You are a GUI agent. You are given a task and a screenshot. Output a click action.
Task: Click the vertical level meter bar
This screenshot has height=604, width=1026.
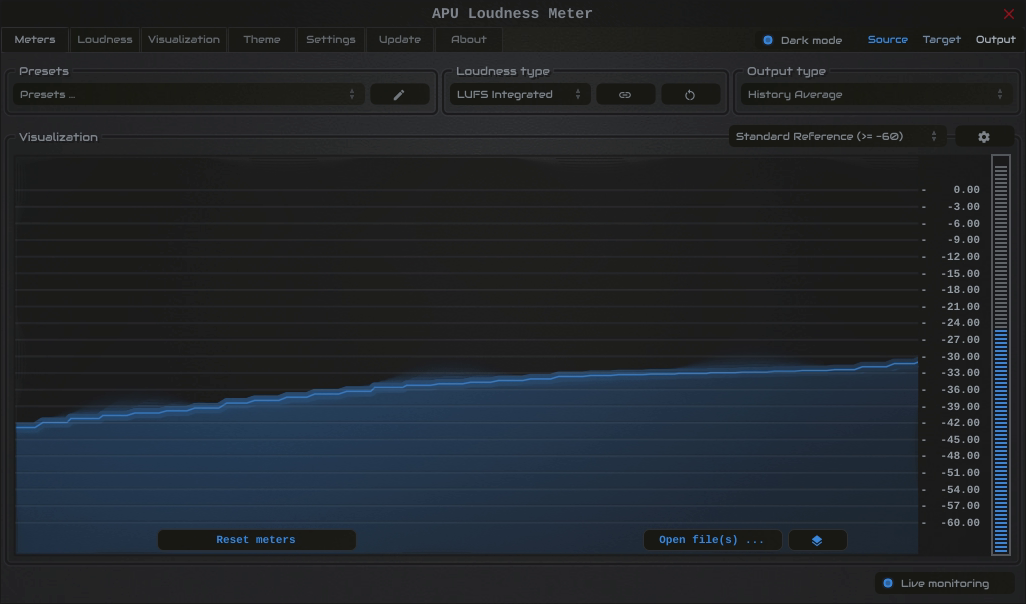1000,355
